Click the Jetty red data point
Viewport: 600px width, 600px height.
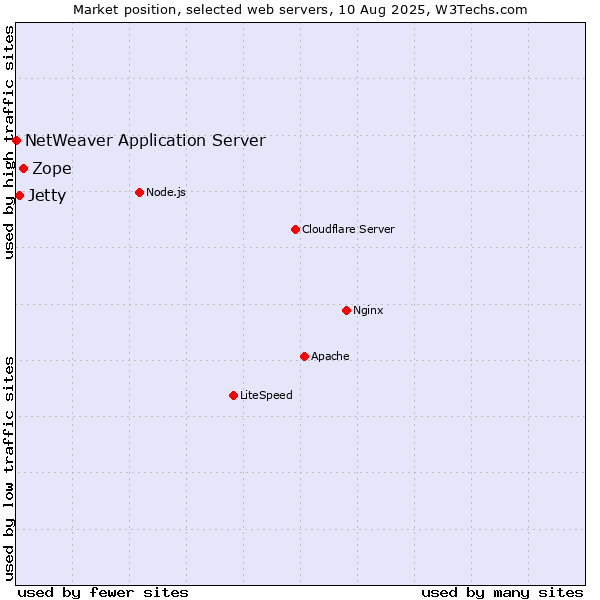pyautogui.click(x=20, y=196)
